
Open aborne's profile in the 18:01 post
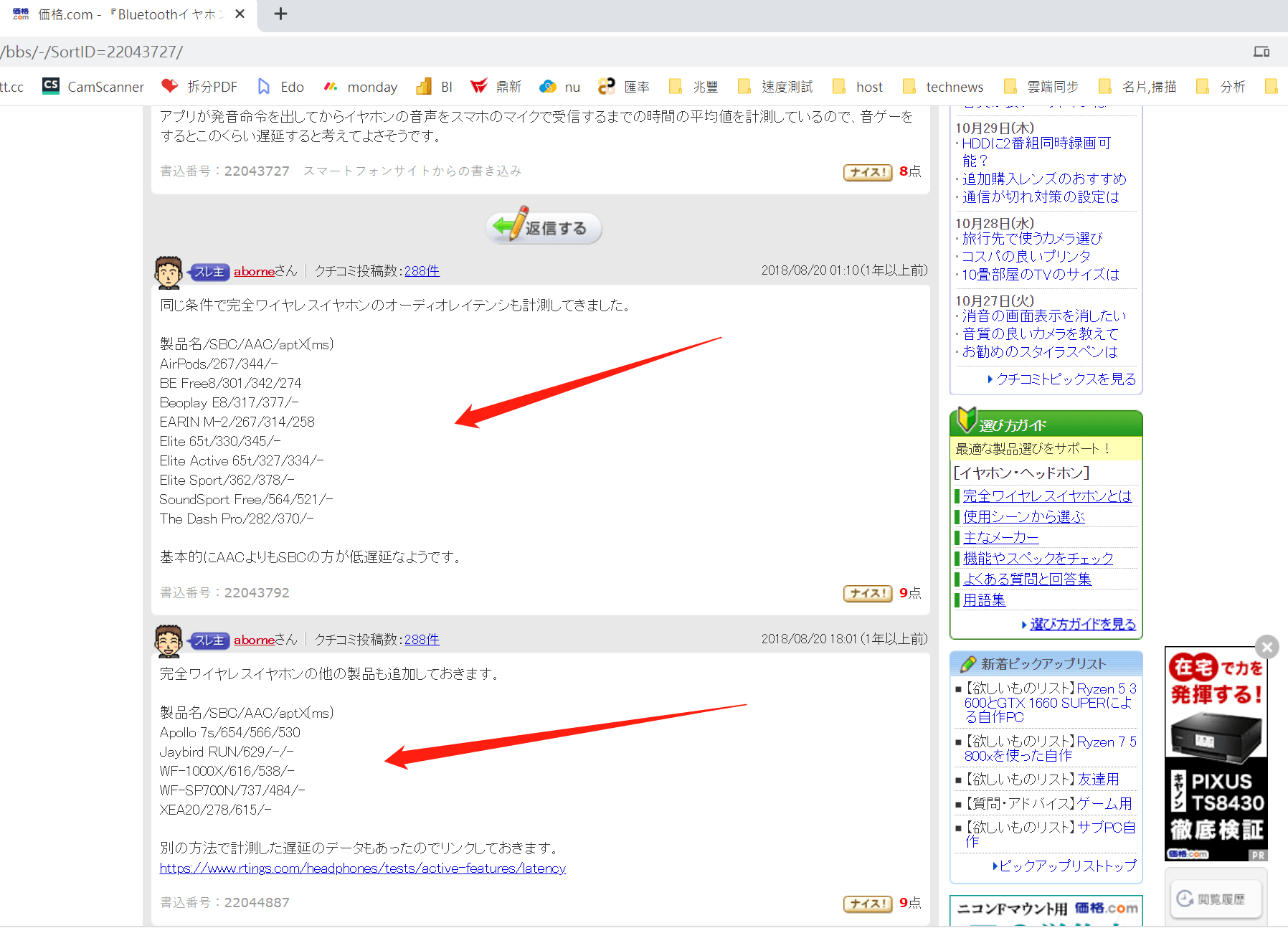(x=254, y=640)
